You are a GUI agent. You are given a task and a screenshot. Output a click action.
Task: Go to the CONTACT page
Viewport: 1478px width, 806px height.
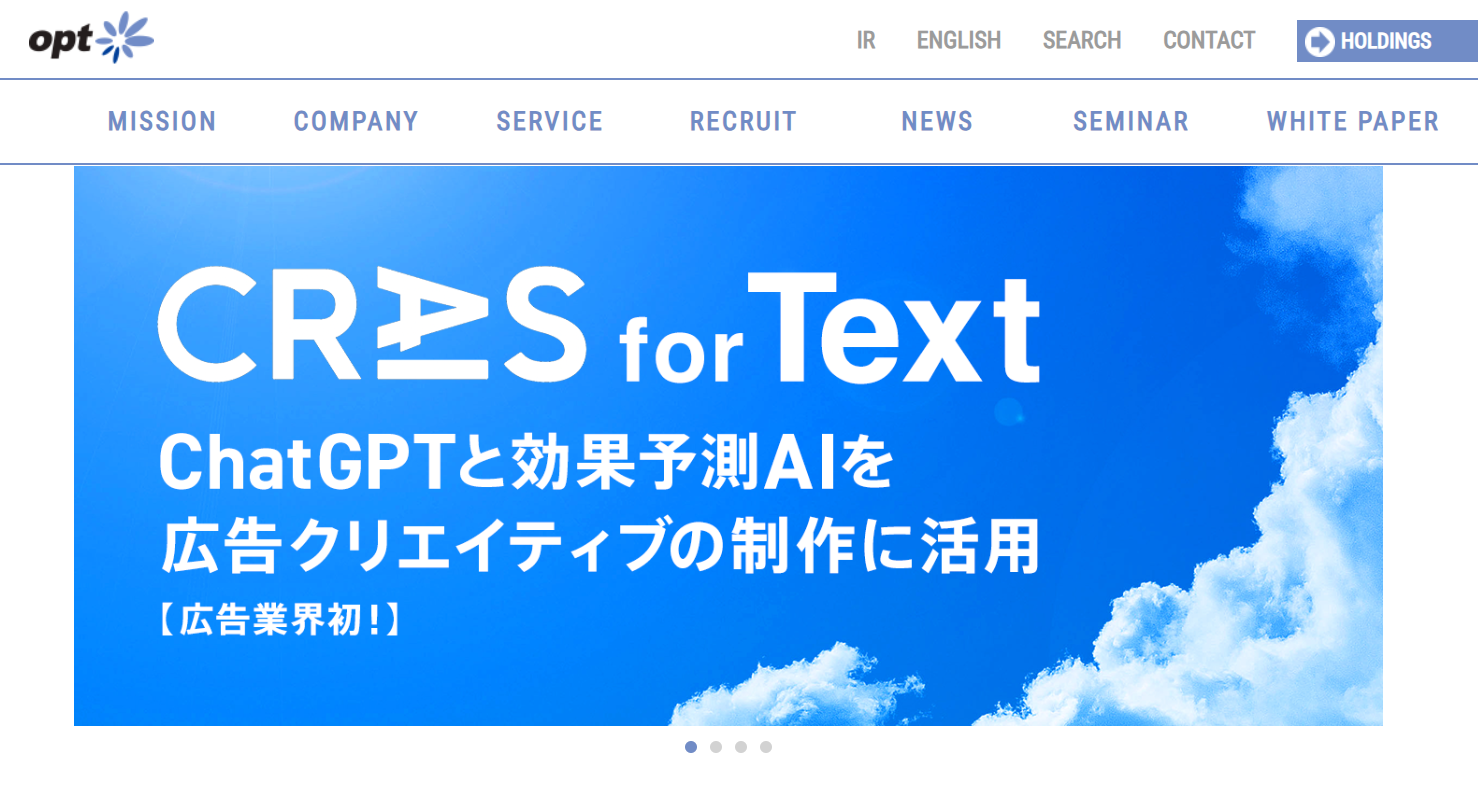point(1209,41)
